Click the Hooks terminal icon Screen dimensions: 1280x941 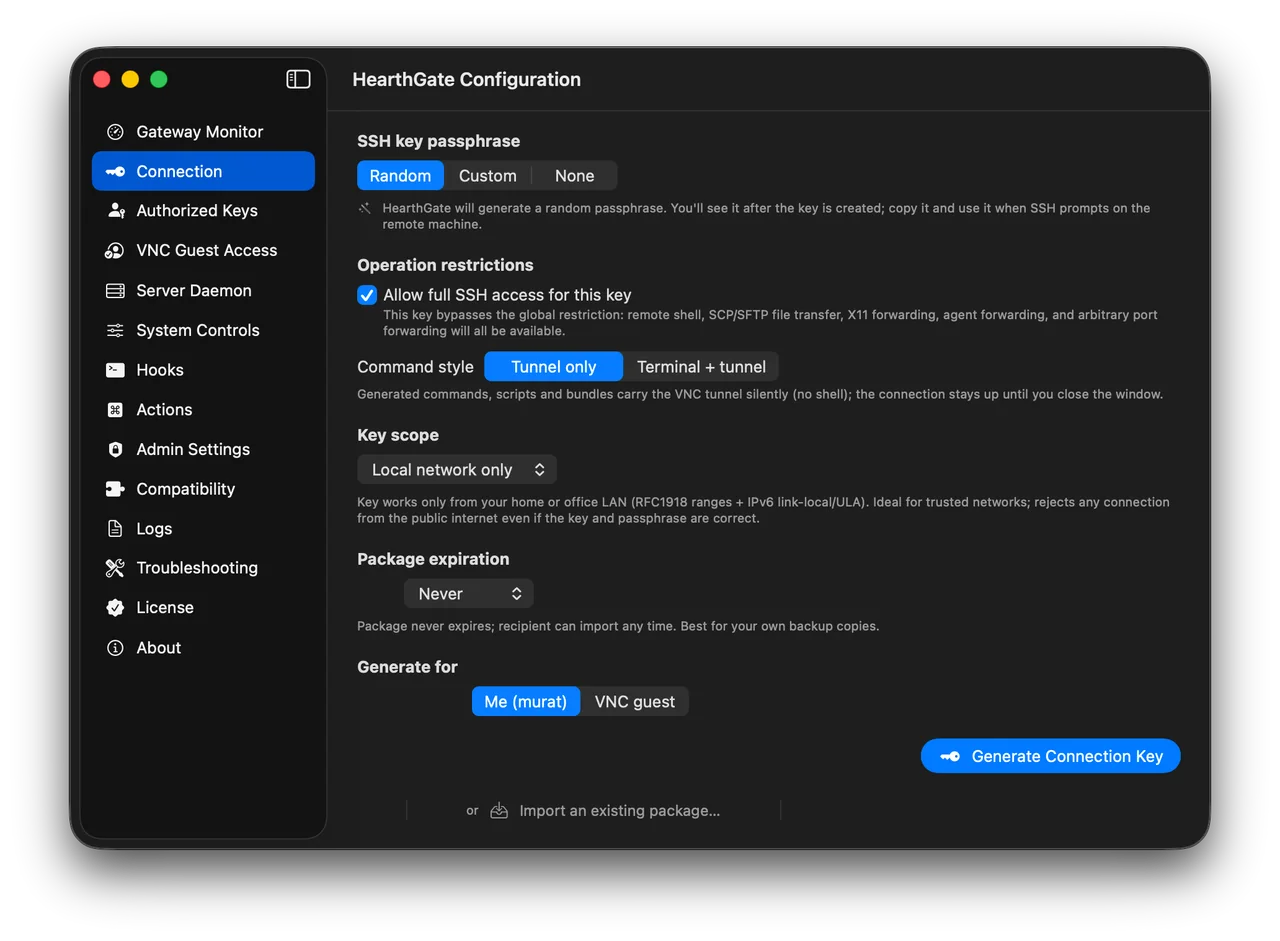pos(115,370)
